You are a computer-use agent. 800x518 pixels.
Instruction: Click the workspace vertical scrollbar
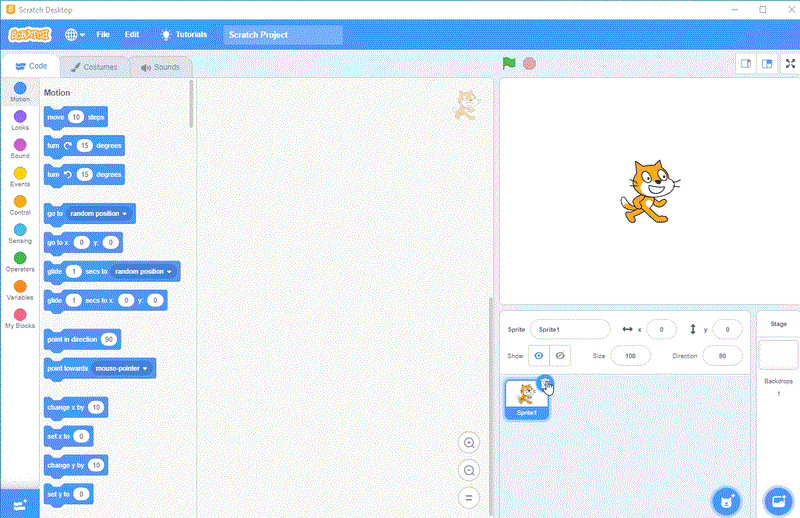[x=491, y=406]
